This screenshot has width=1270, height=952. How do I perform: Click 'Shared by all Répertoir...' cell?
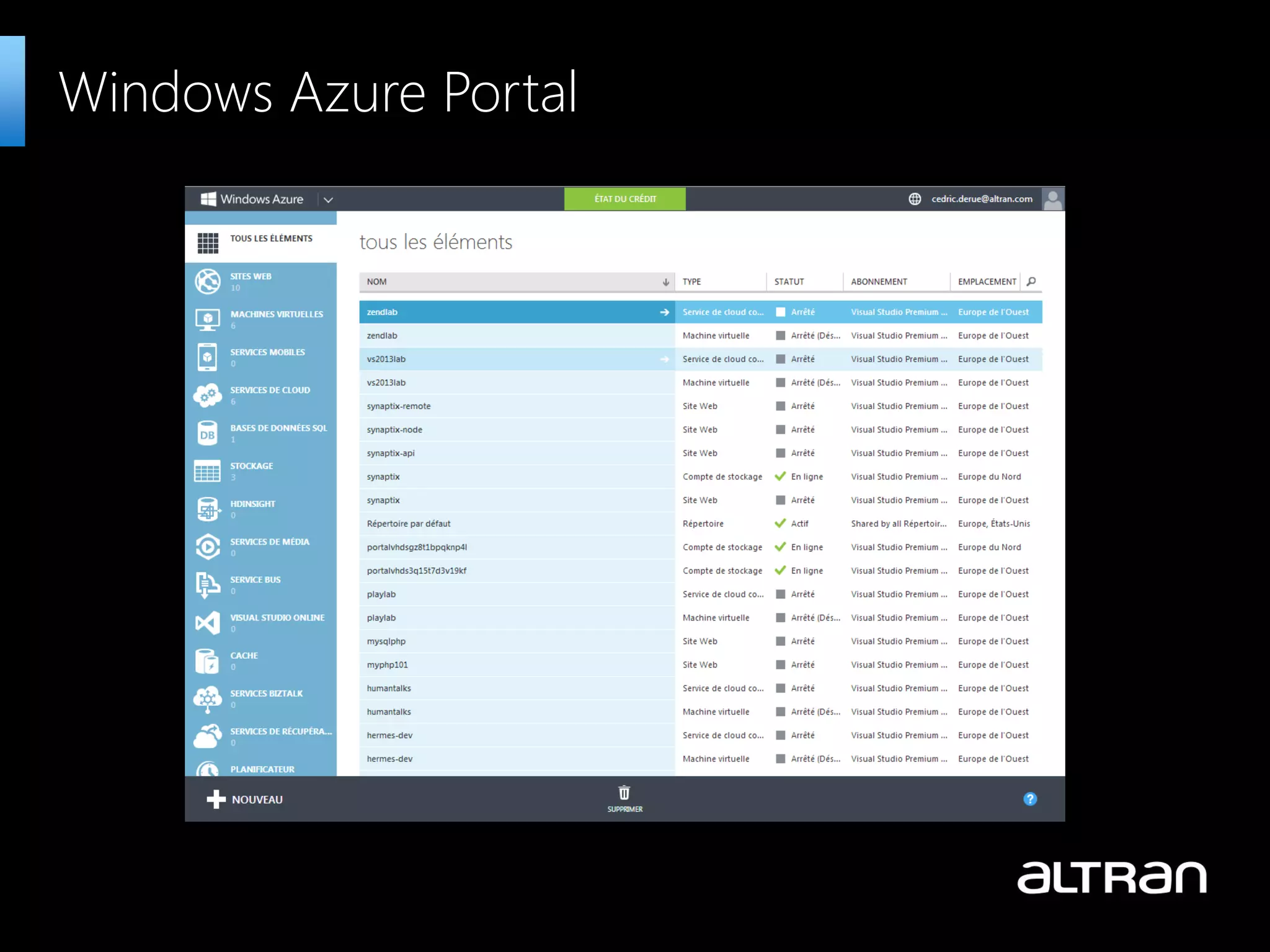[899, 524]
